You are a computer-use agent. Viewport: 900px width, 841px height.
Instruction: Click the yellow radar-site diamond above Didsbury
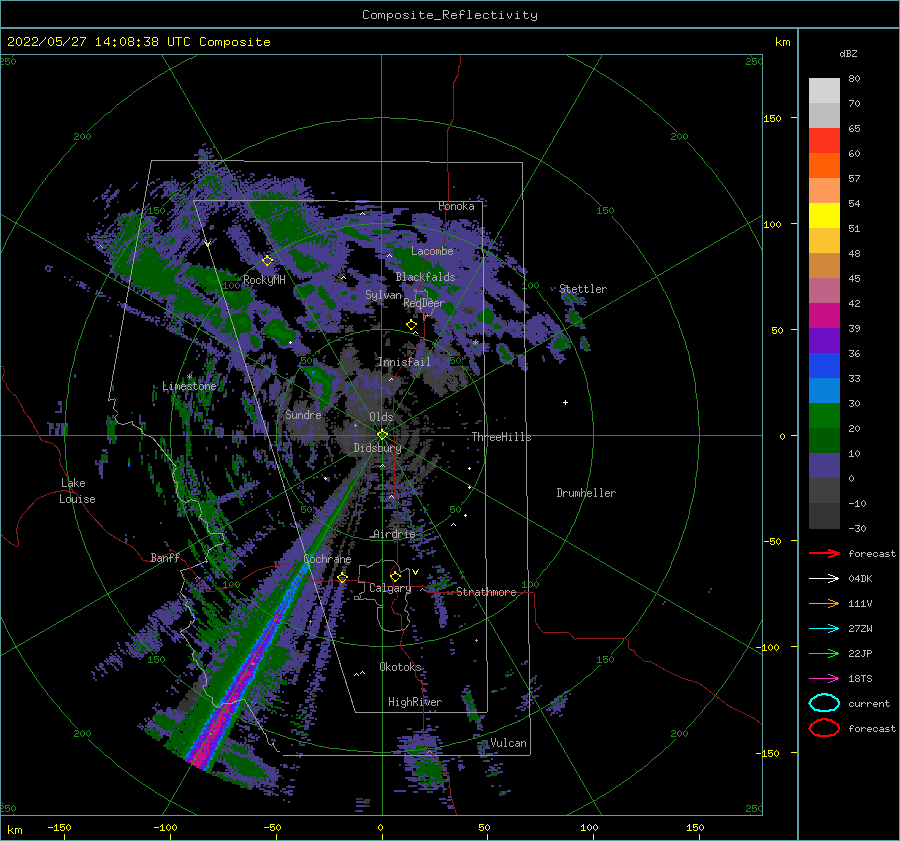[x=382, y=435]
